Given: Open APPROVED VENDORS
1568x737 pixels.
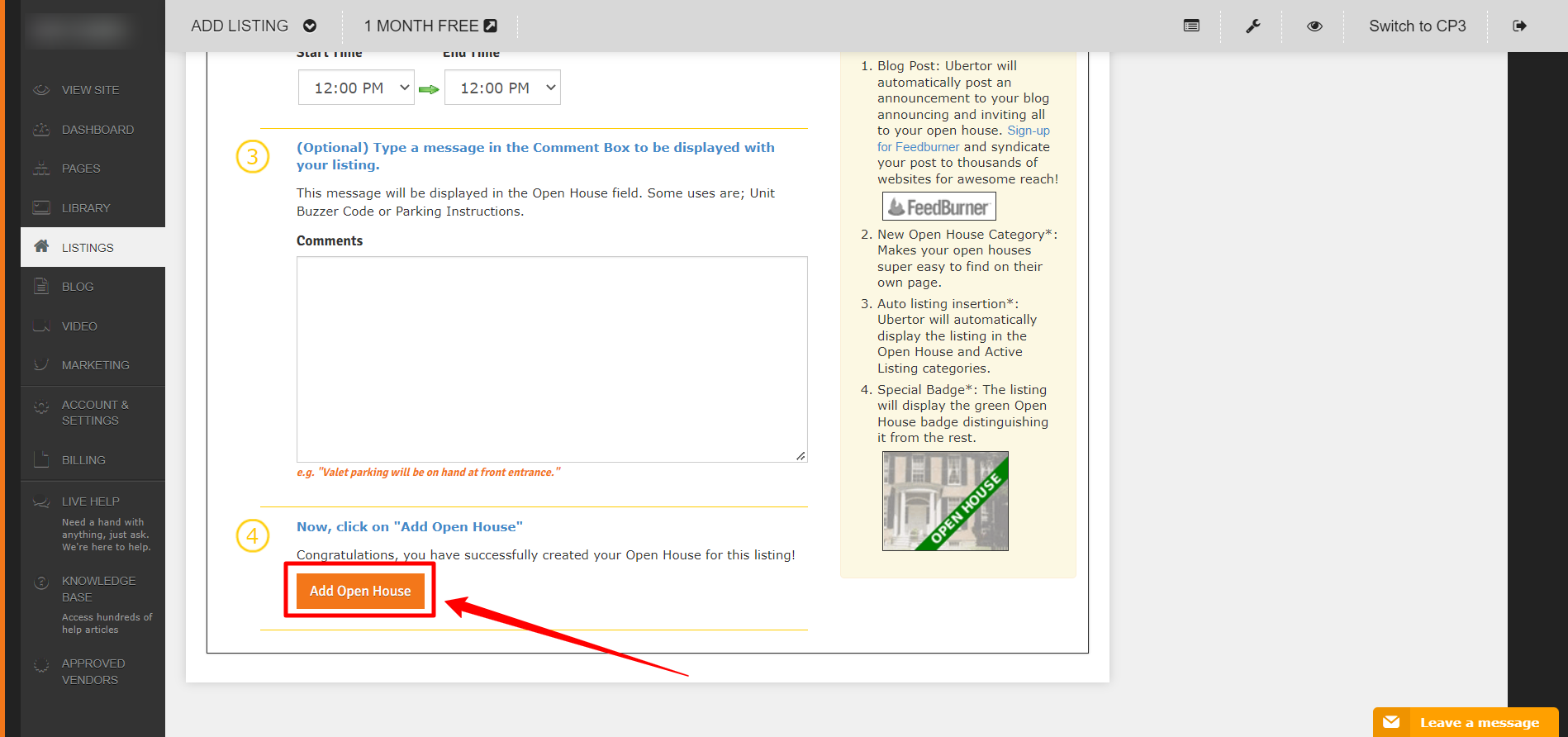Looking at the screenshot, I should click(x=93, y=671).
